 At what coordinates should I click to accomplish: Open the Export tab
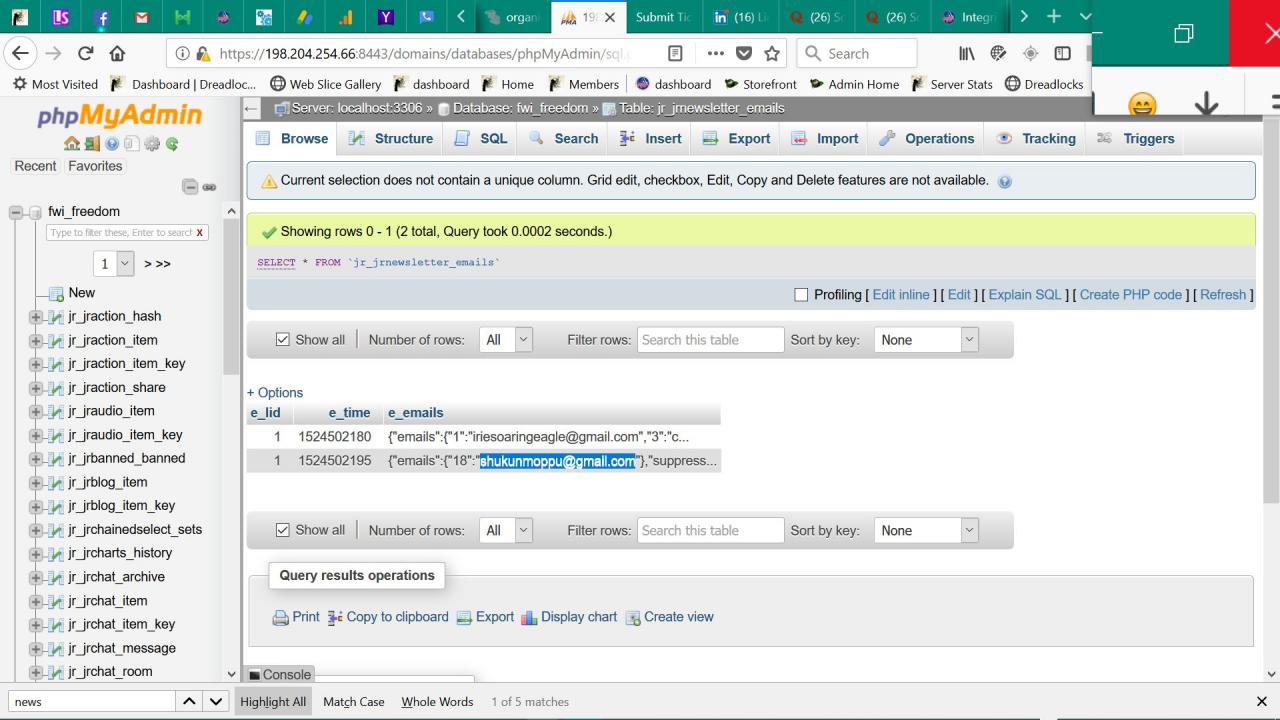point(736,139)
